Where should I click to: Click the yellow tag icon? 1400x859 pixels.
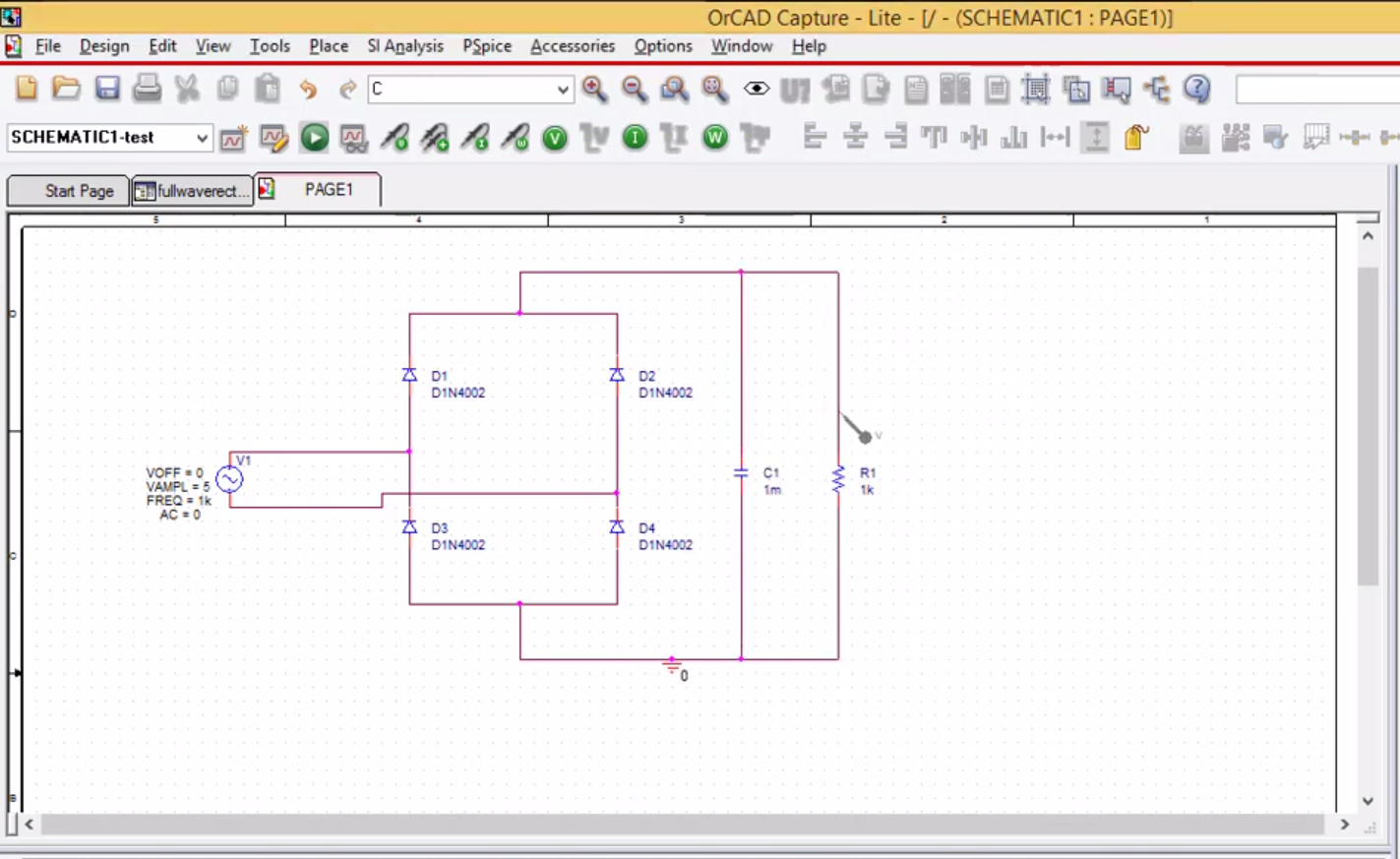1136,138
